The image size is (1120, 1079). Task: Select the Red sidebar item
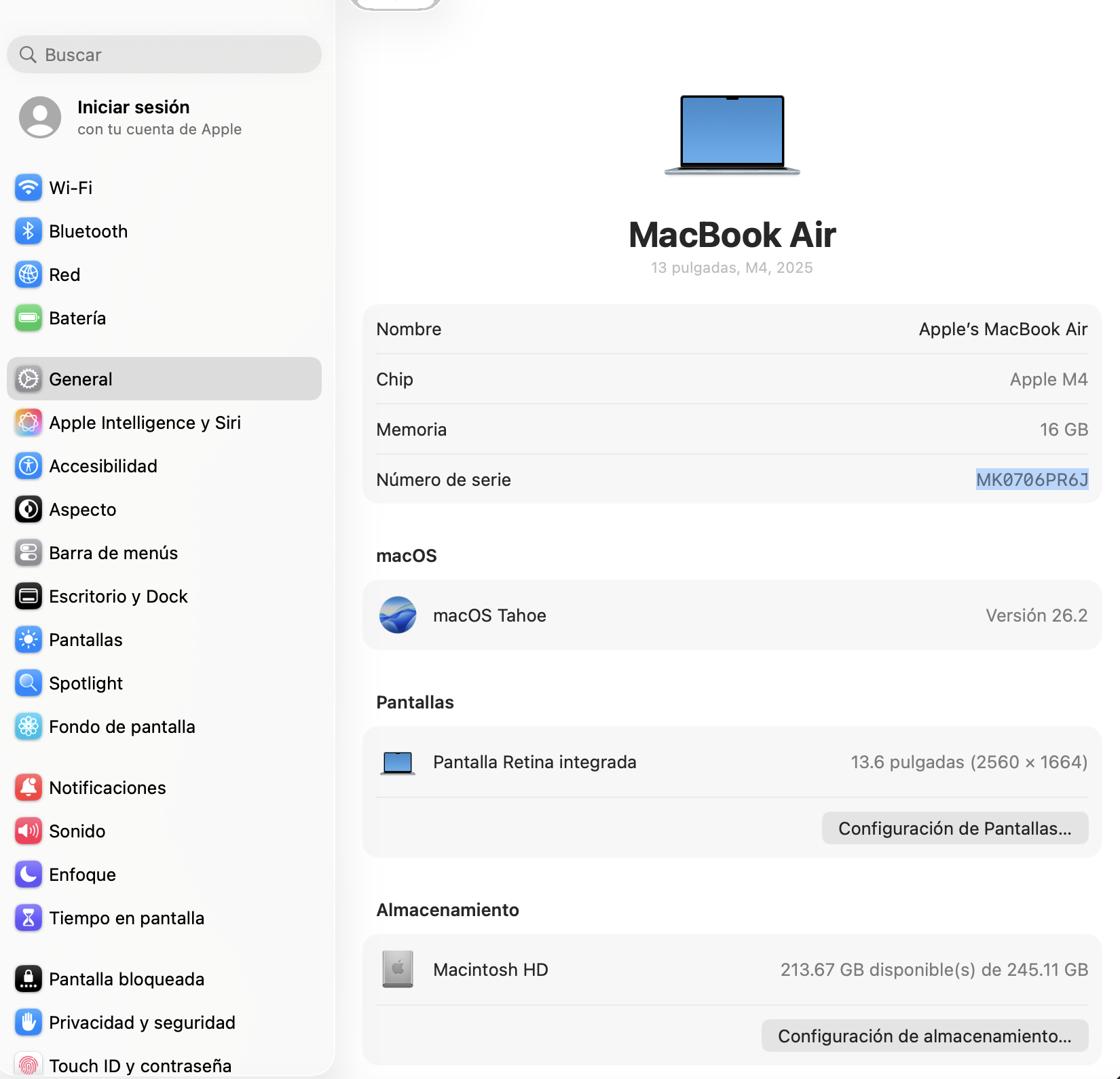coord(64,275)
